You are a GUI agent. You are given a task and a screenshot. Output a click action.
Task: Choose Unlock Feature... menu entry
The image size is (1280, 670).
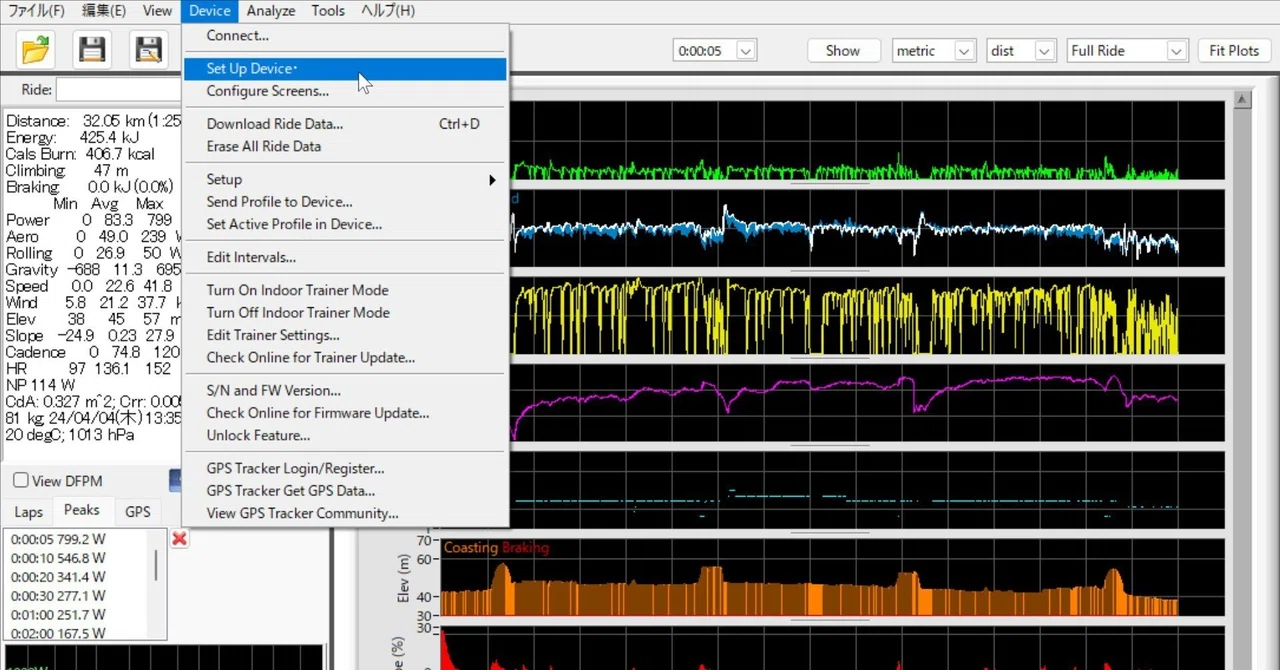point(345,435)
